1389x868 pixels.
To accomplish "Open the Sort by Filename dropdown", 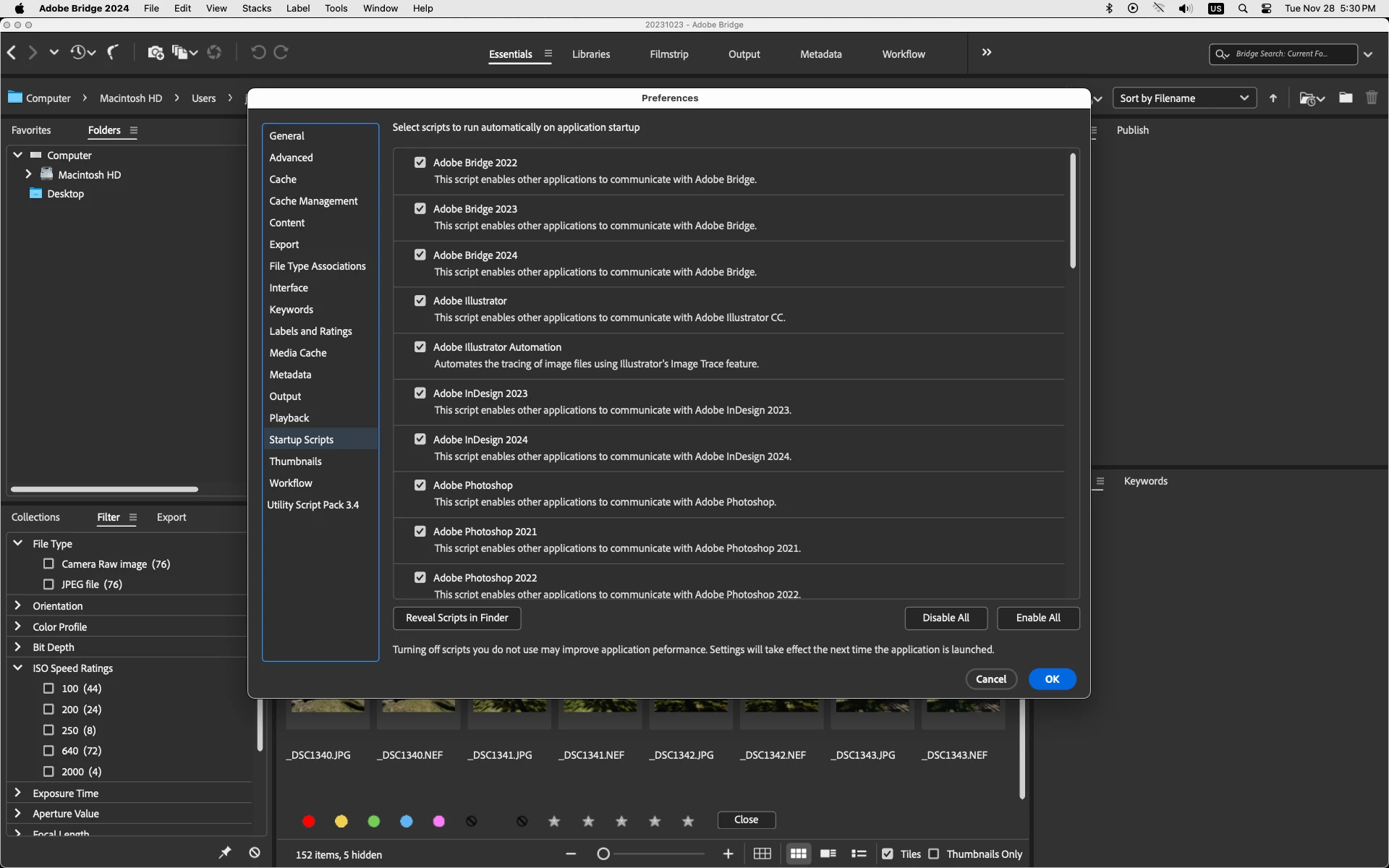I will click(1184, 98).
